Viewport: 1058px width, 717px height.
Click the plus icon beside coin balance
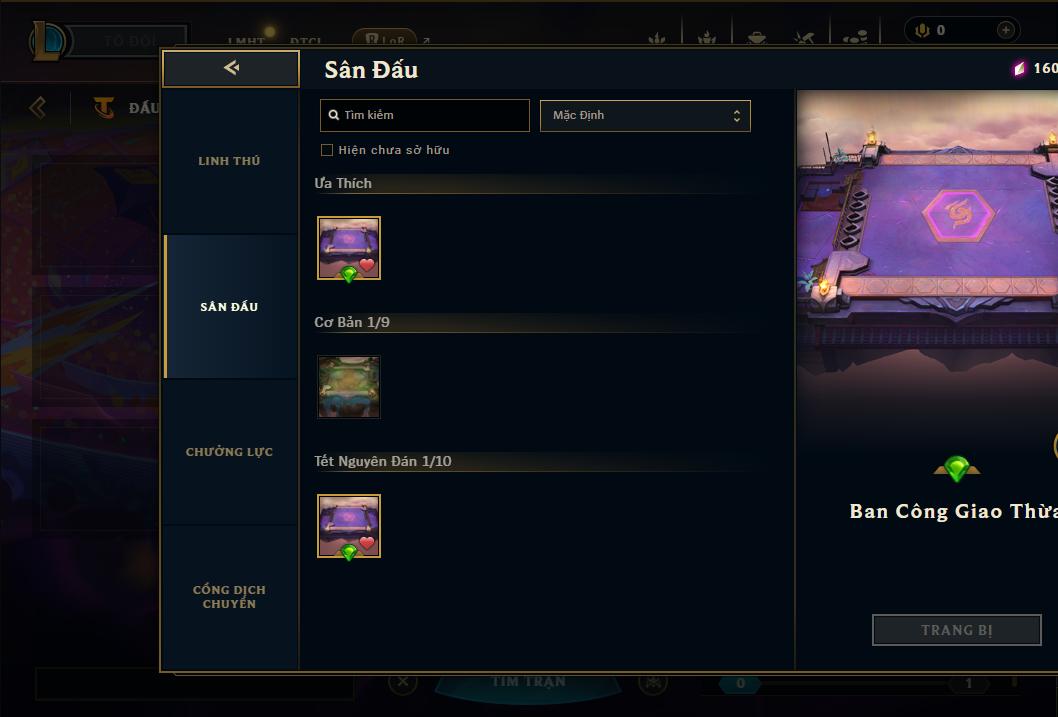(1005, 30)
